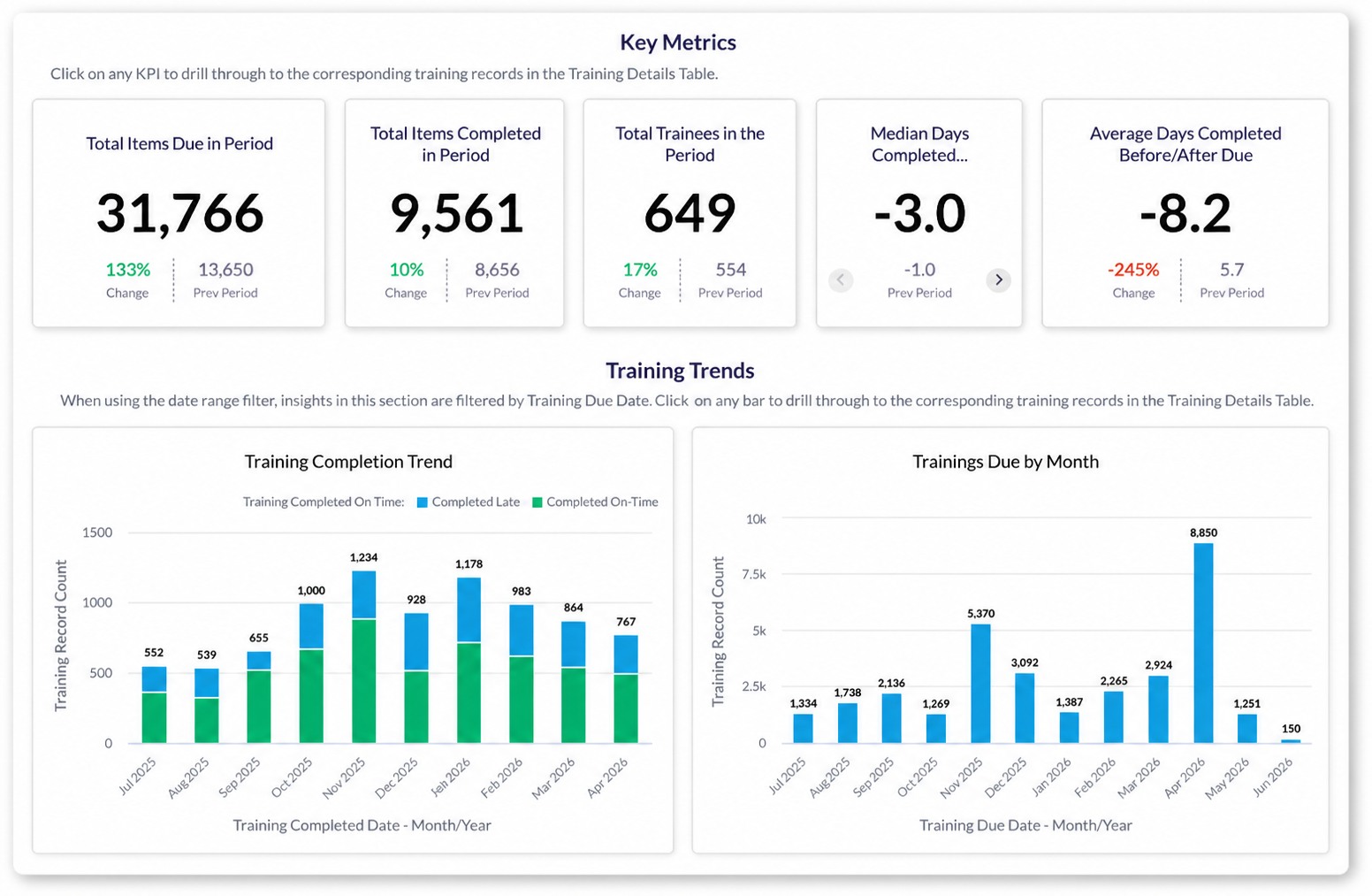The height and width of the screenshot is (896, 1372).
Task: Drill into Total Items Completed 9,561 value
Action: (x=456, y=213)
